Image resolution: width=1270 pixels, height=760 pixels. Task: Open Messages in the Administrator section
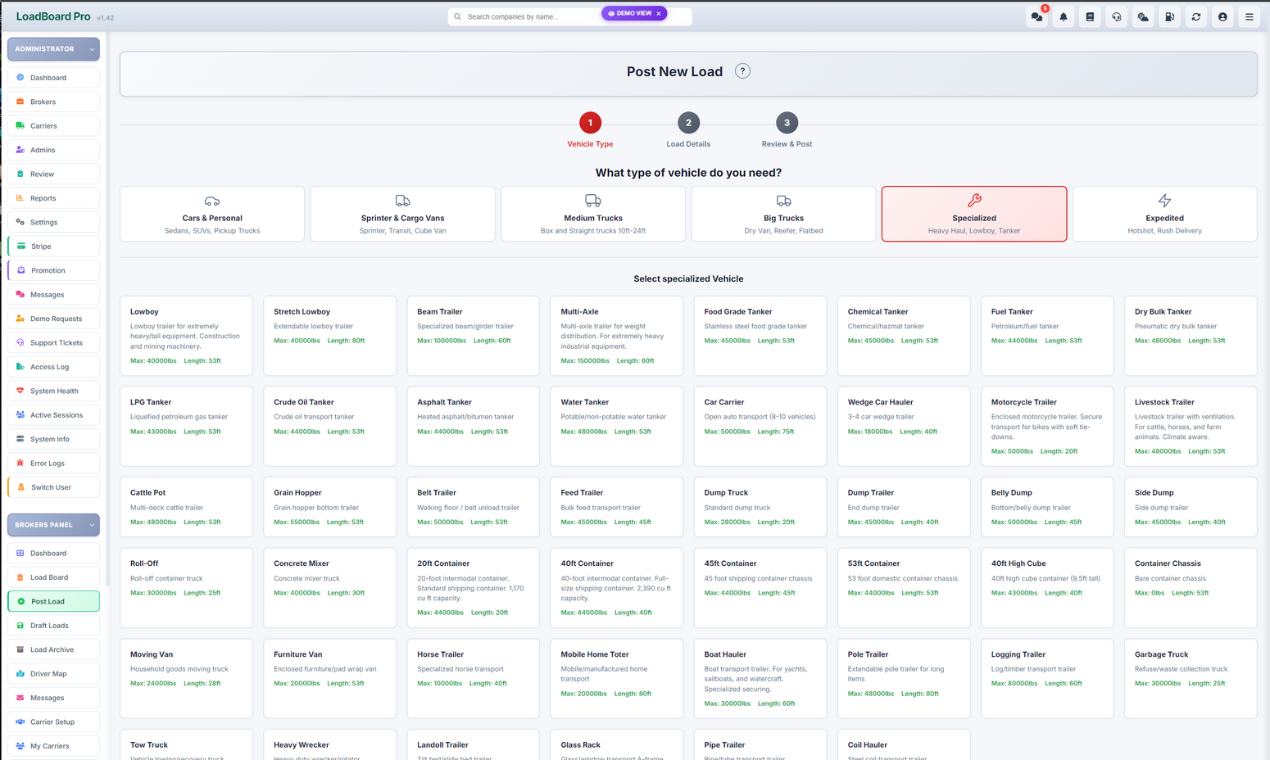click(53, 294)
